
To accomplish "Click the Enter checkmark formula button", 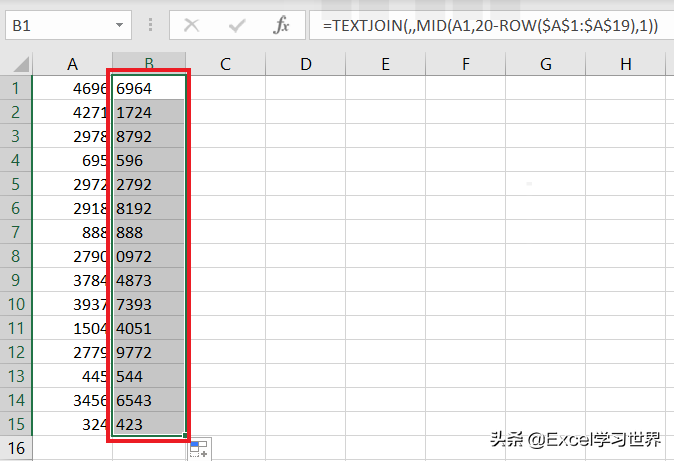I will 237,25.
